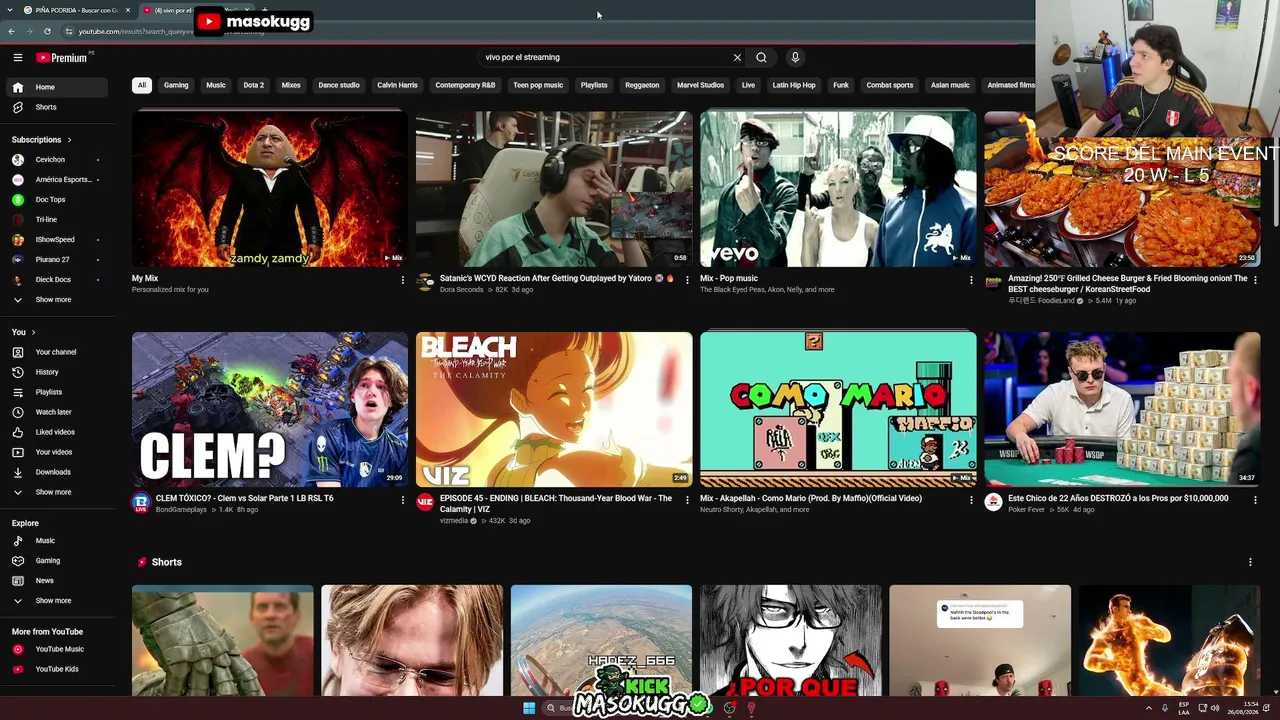Select the Dota 2 filter chip
Viewport: 1280px width, 720px height.
coord(254,85)
